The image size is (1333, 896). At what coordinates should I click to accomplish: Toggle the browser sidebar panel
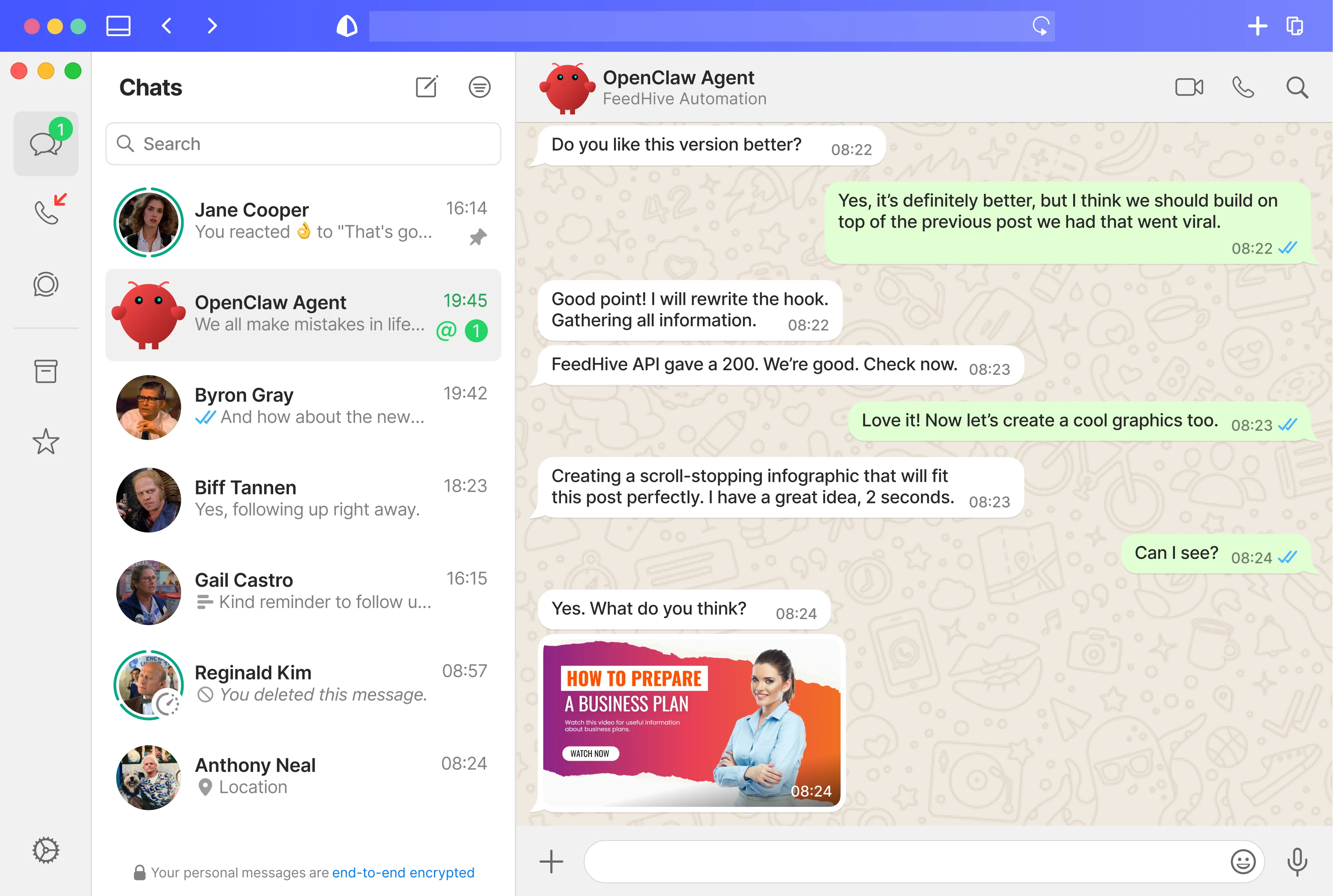pos(118,26)
